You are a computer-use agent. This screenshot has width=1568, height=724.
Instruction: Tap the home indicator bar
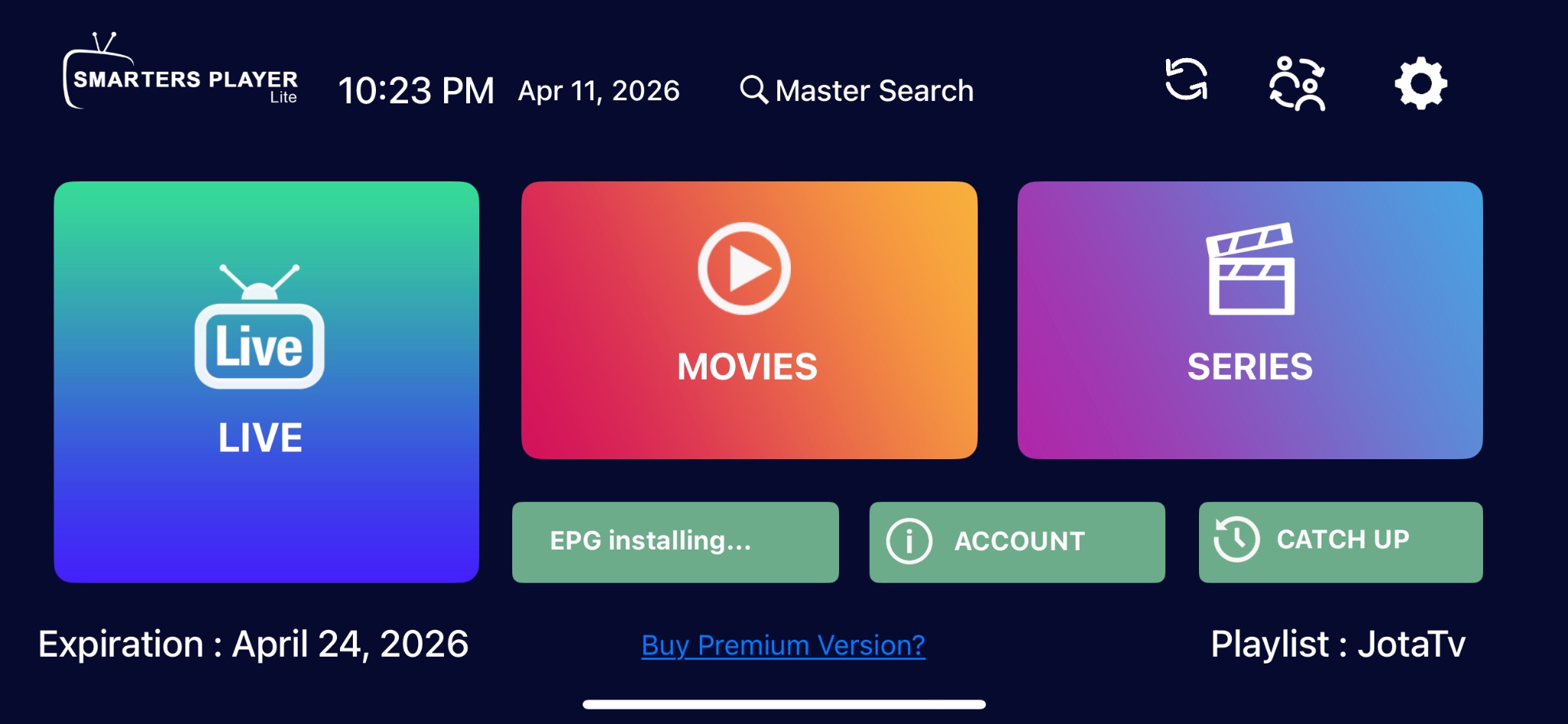click(784, 704)
